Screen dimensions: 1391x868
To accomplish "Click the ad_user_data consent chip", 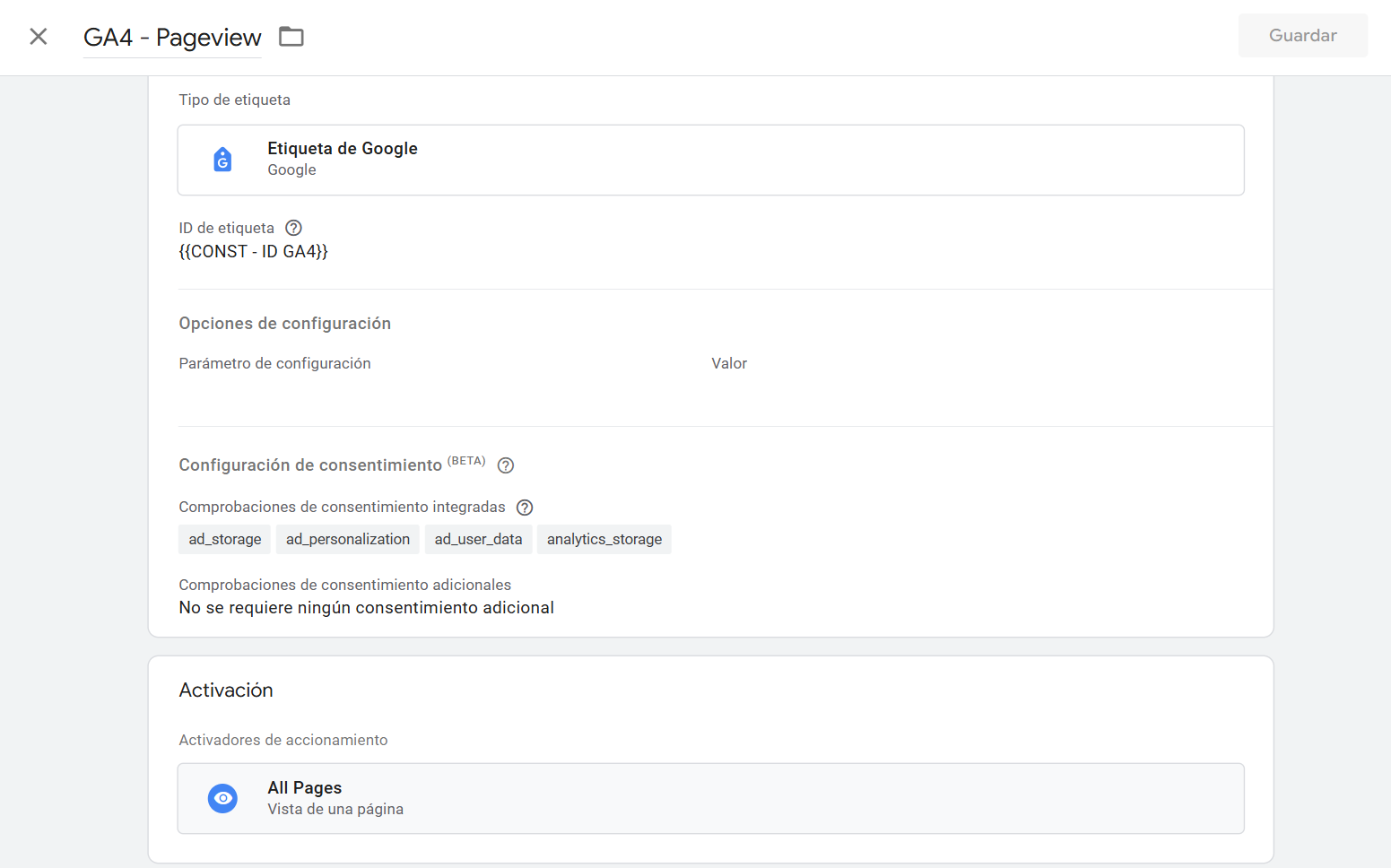I will (478, 540).
